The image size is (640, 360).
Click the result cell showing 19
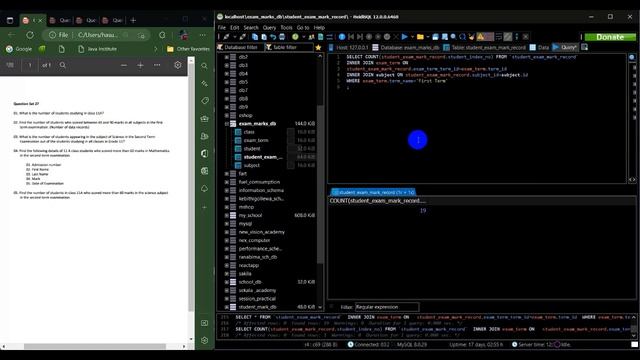pos(423,211)
